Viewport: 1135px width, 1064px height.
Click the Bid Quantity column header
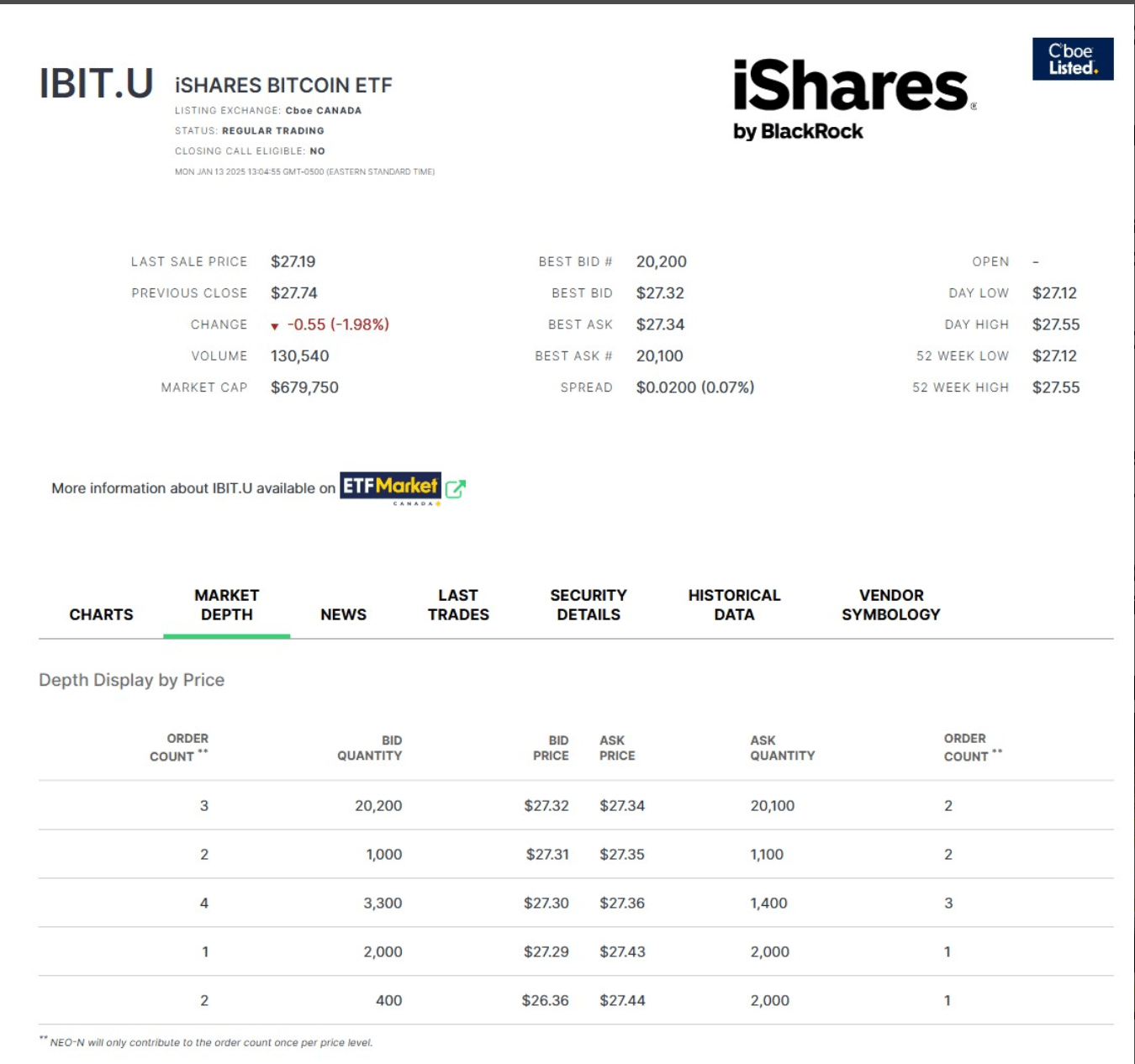click(370, 748)
